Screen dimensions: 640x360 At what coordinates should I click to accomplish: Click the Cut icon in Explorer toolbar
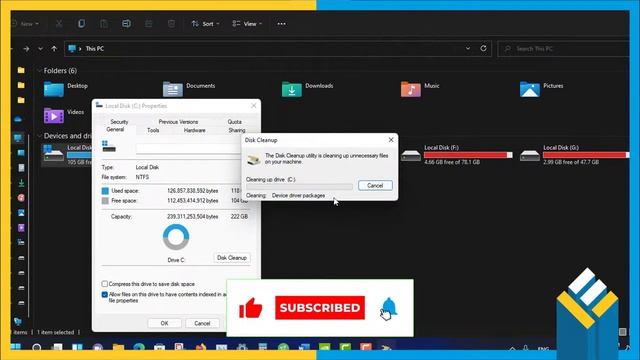tap(59, 24)
